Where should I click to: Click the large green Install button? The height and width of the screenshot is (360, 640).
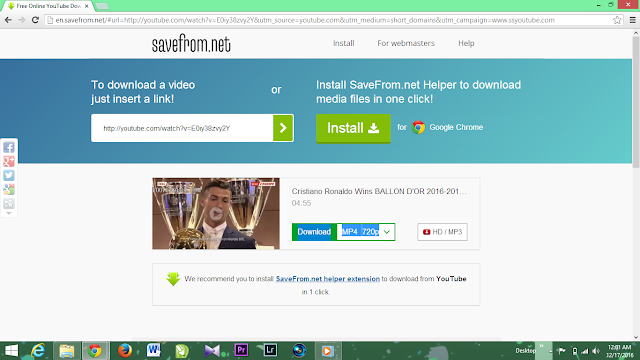click(x=353, y=128)
